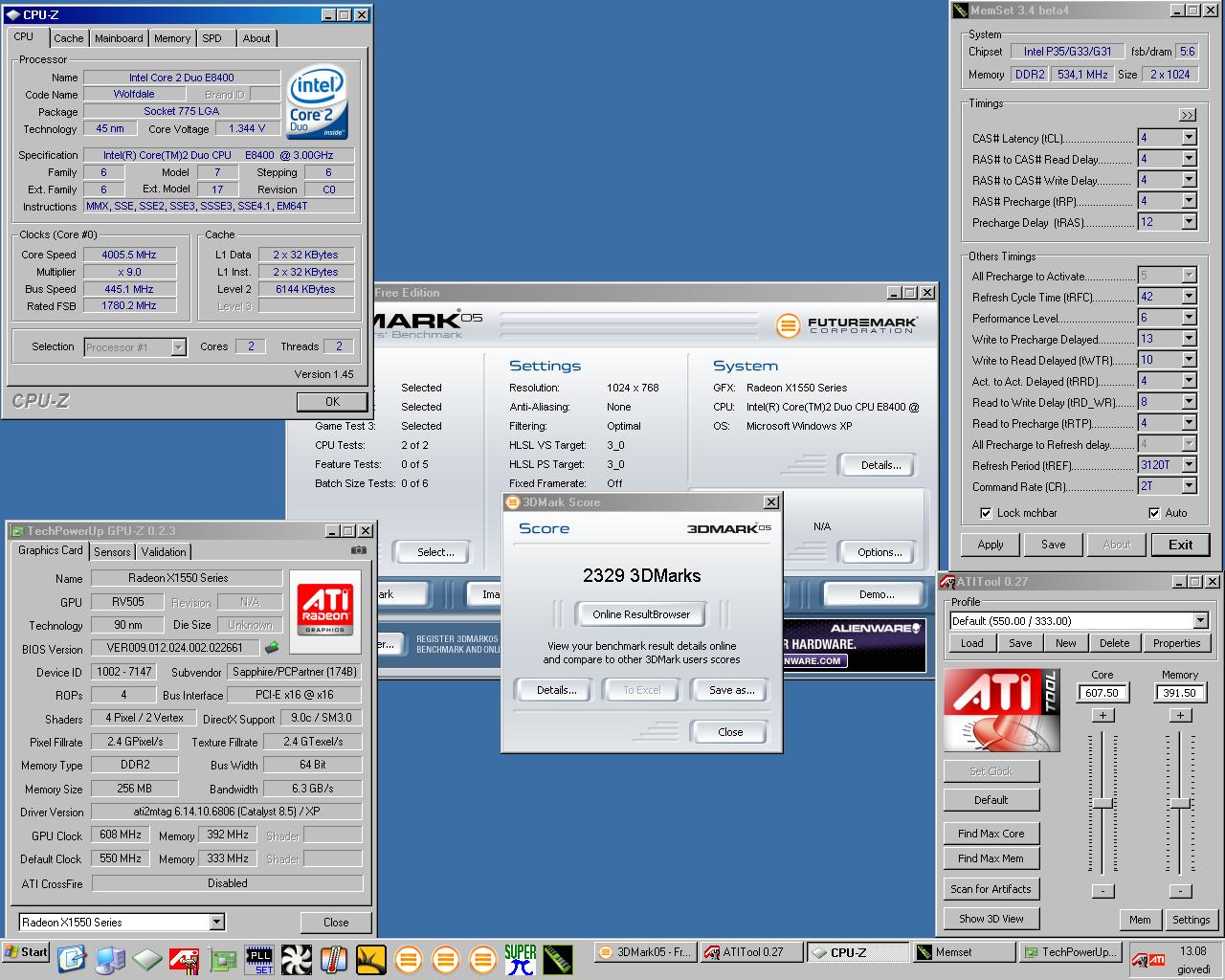Viewport: 1225px width, 980px height.
Task: Open the Precharge Delay (tRAS) dropdown
Action: (x=1189, y=222)
